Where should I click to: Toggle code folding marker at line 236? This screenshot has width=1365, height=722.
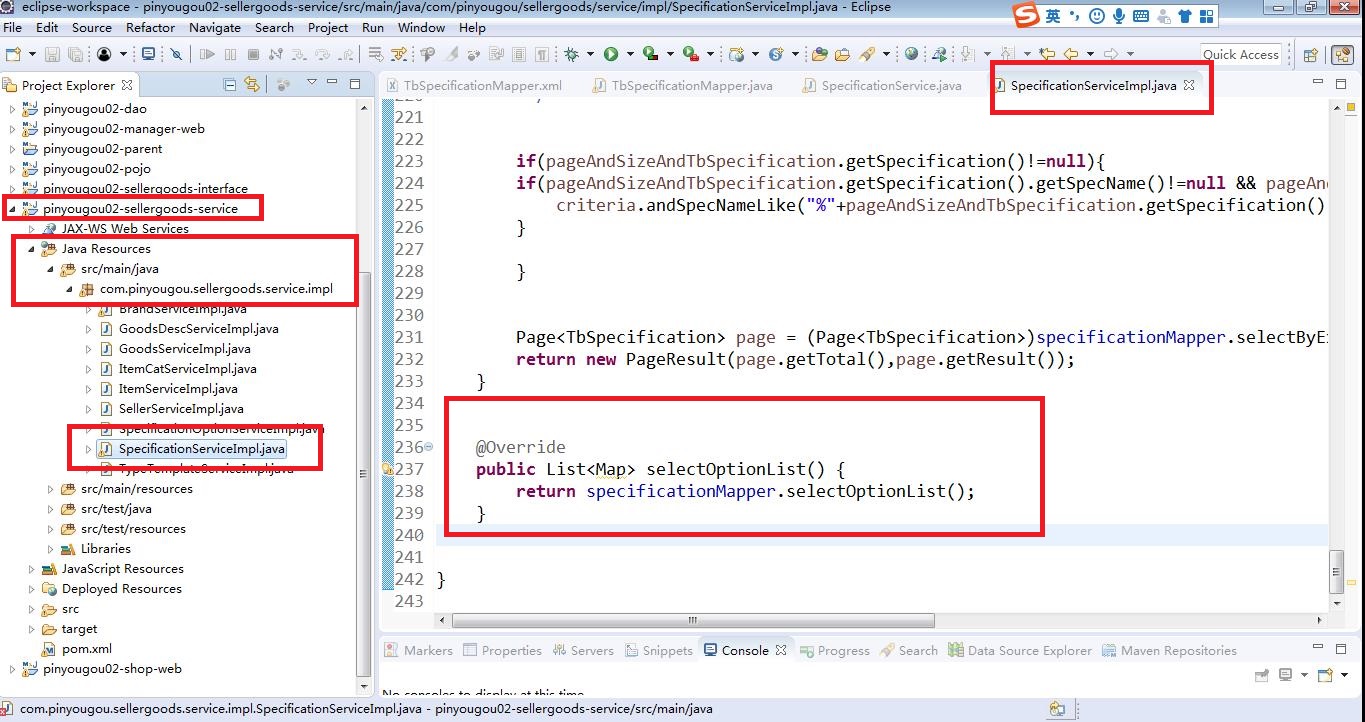pyautogui.click(x=429, y=447)
